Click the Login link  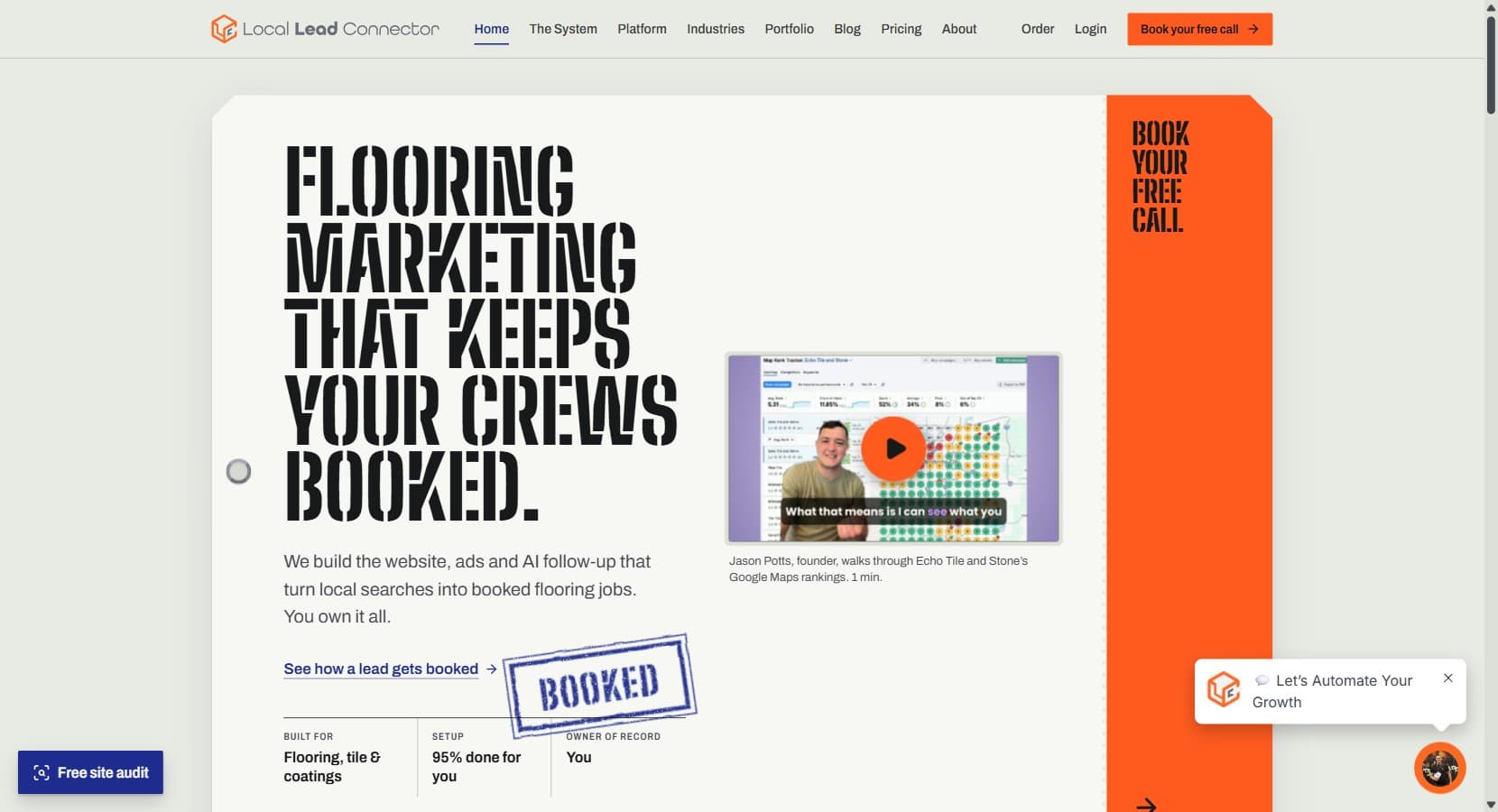pyautogui.click(x=1090, y=29)
